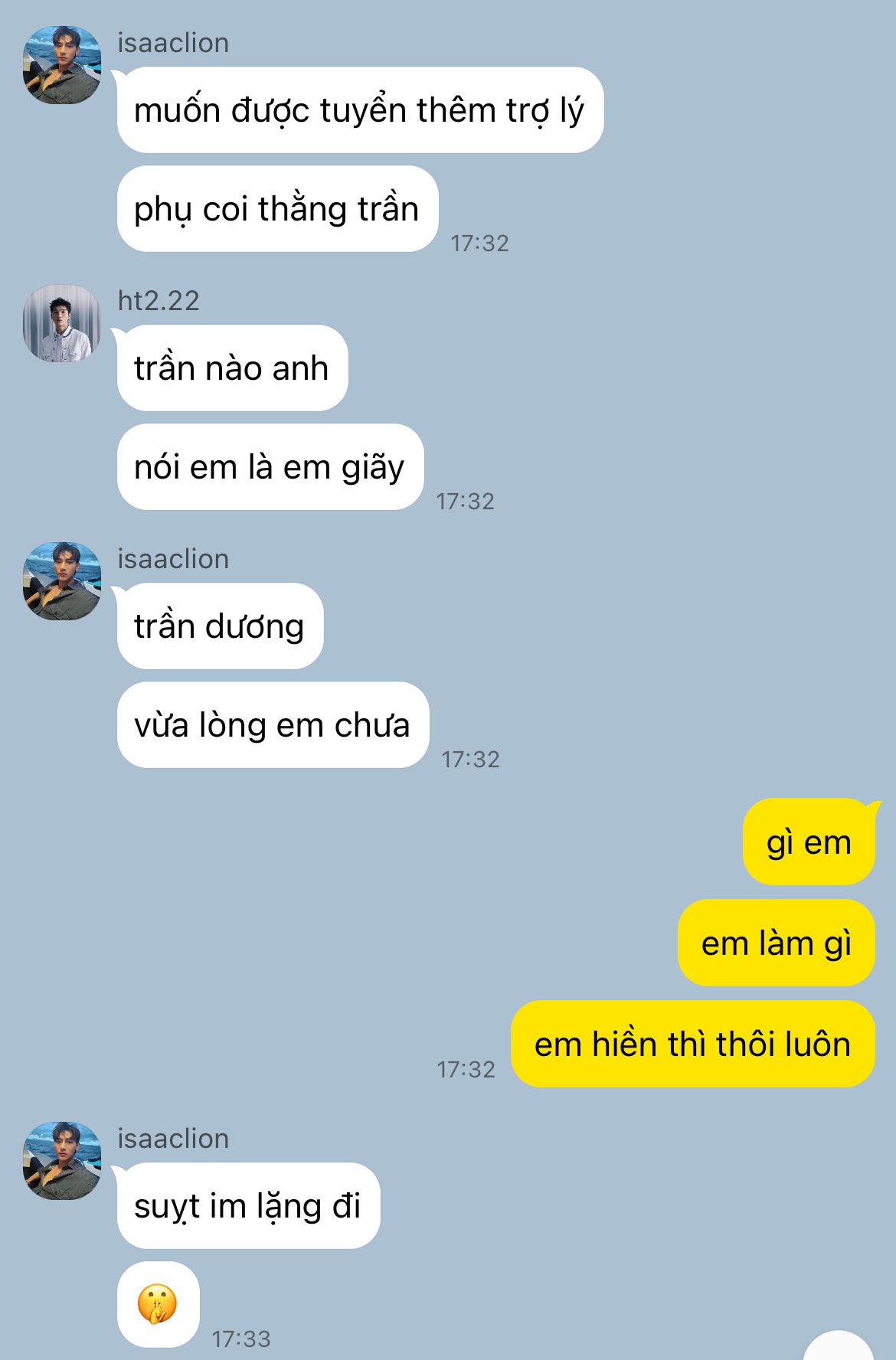Open the topmost isaaclion username label

(173, 43)
